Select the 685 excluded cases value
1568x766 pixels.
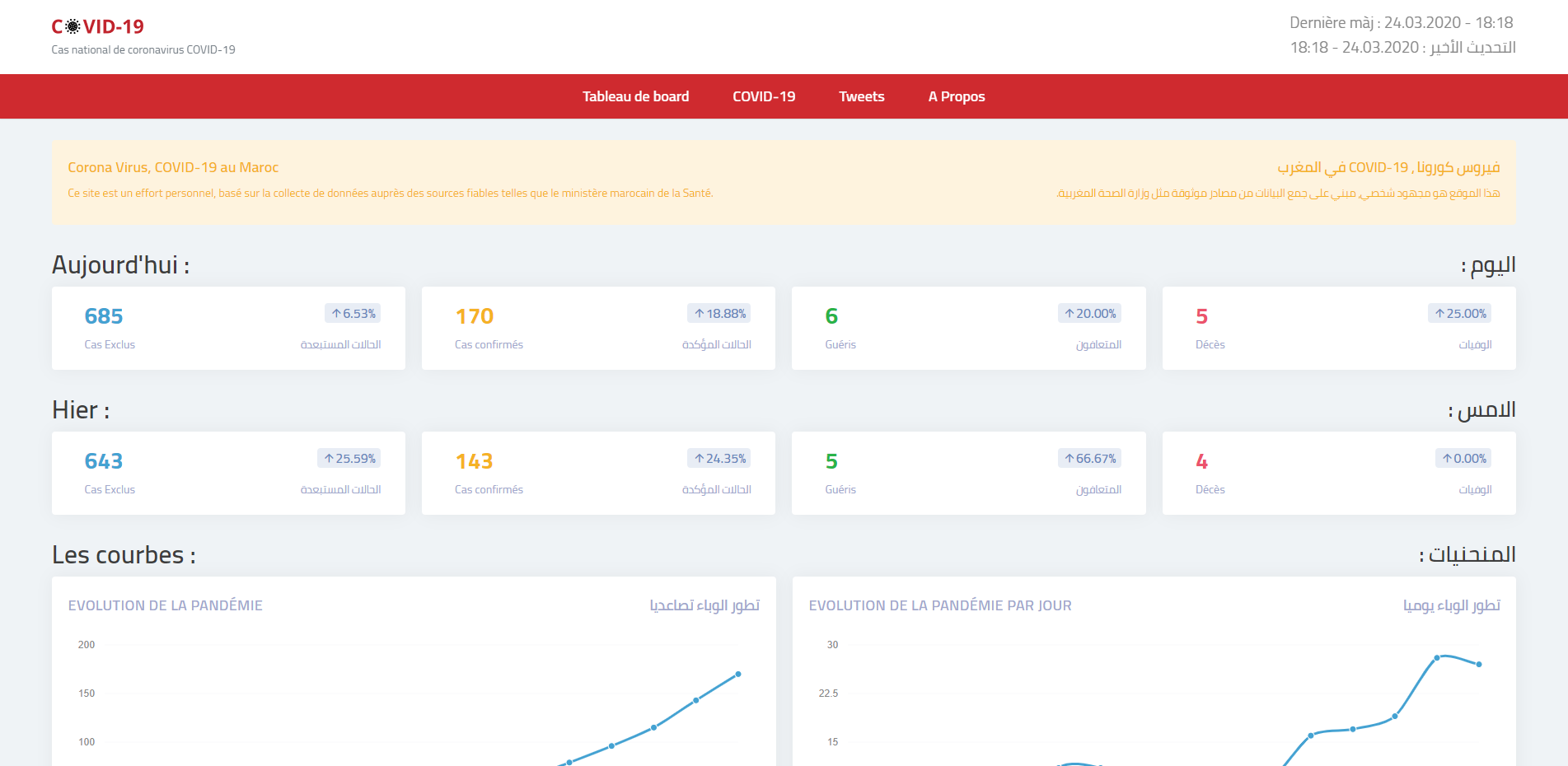point(104,316)
